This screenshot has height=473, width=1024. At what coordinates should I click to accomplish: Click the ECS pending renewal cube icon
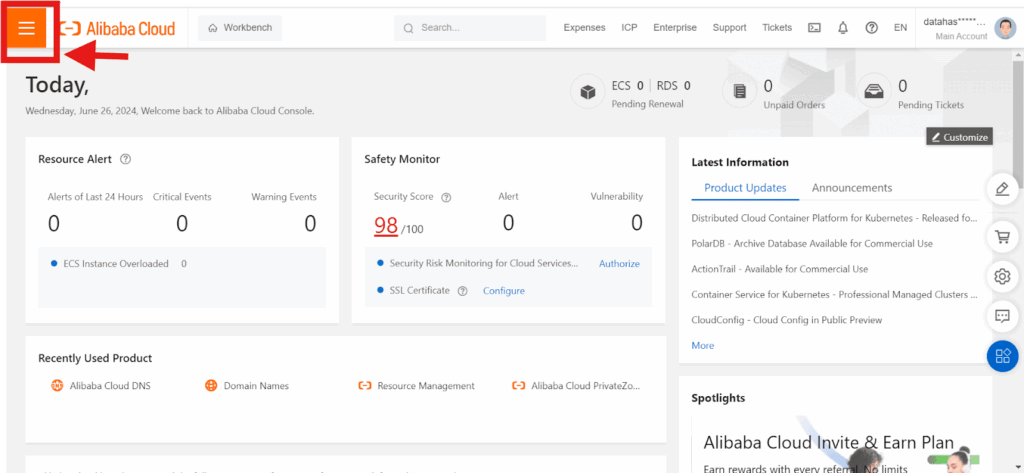click(x=588, y=92)
